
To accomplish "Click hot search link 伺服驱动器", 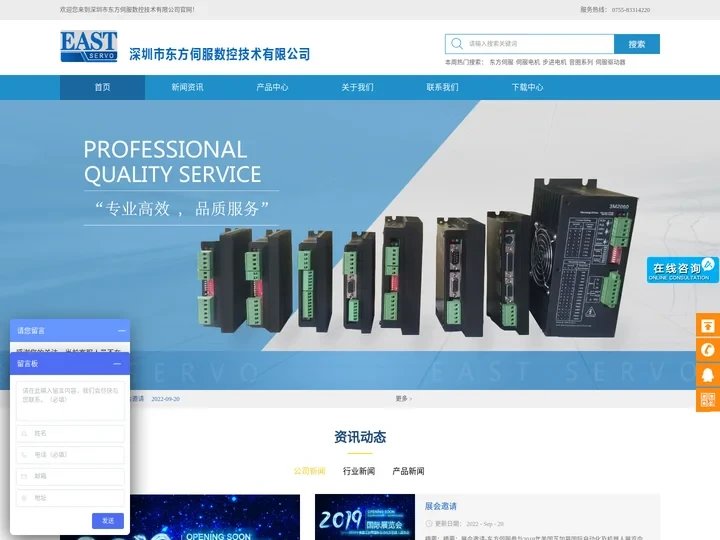I will [610, 62].
